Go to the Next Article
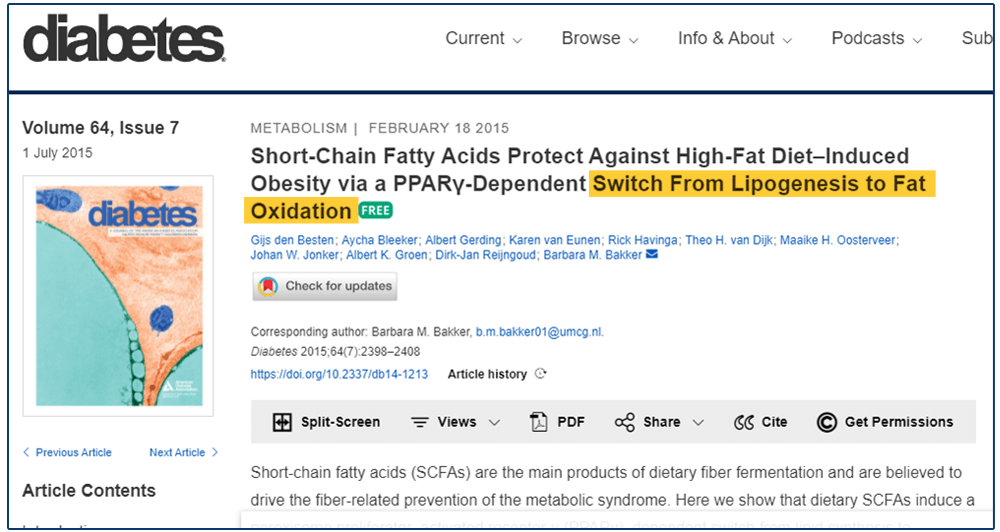Viewport: 1000px width, 532px height. 184,452
